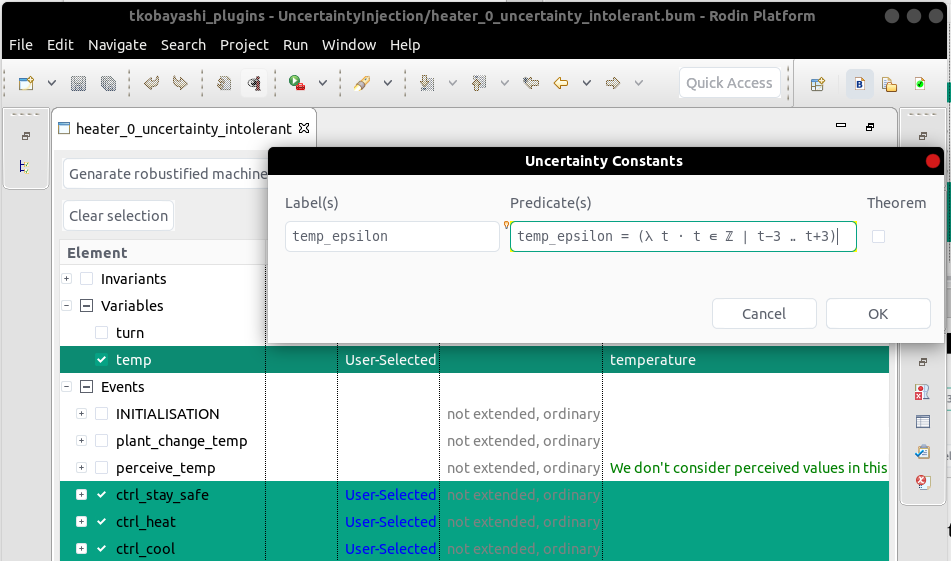Expand the ctrl_heat event

point(81,522)
